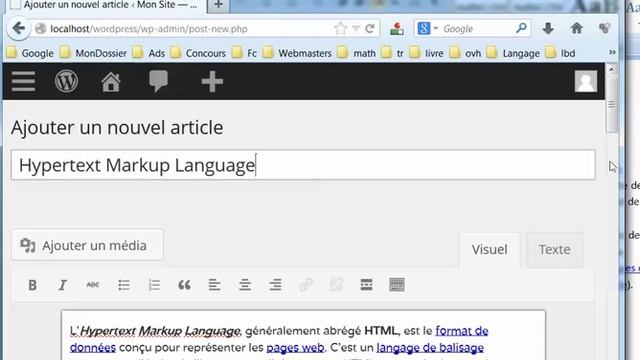Toggle Bold formatting in the editor toolbar

(32, 285)
